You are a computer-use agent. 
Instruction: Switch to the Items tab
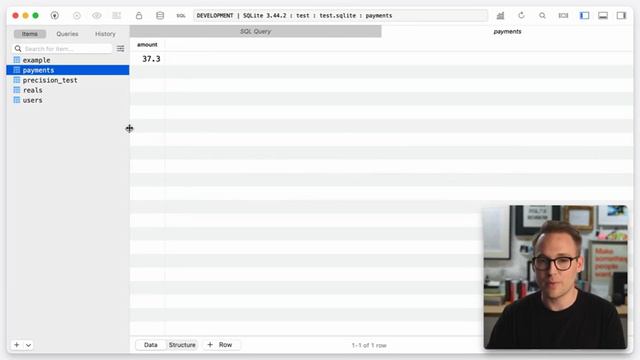(x=30, y=34)
